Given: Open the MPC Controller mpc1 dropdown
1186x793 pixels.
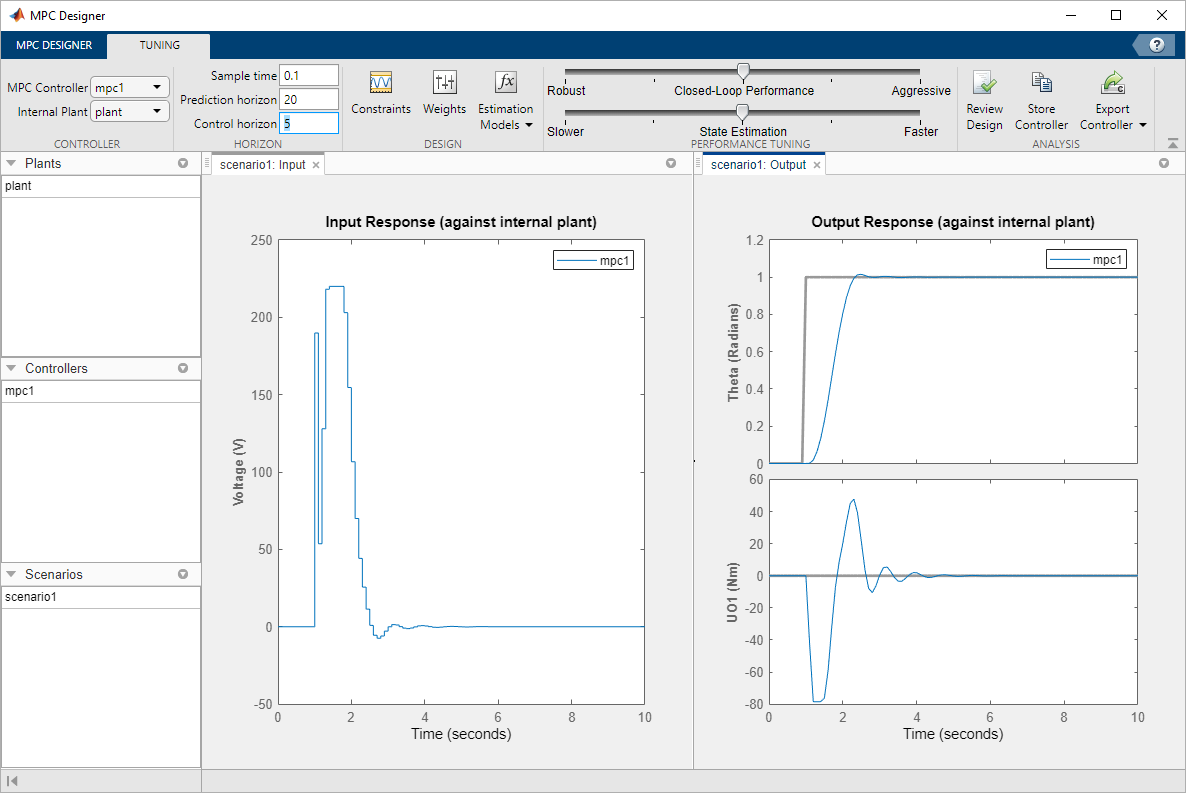Looking at the screenshot, I should tap(129, 88).
